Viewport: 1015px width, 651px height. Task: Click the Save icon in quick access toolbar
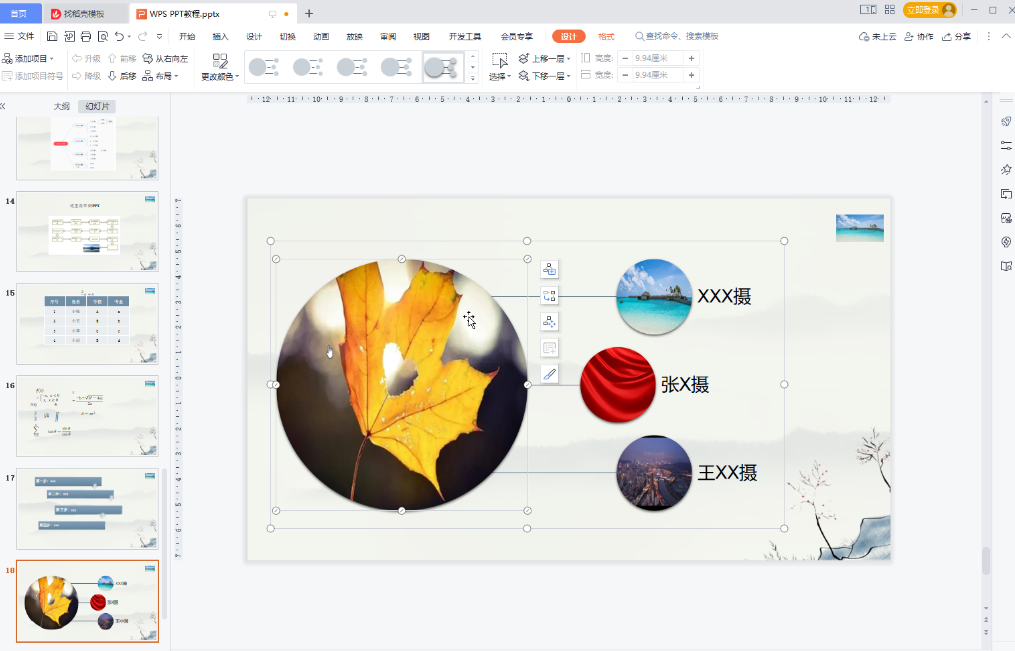pos(52,36)
